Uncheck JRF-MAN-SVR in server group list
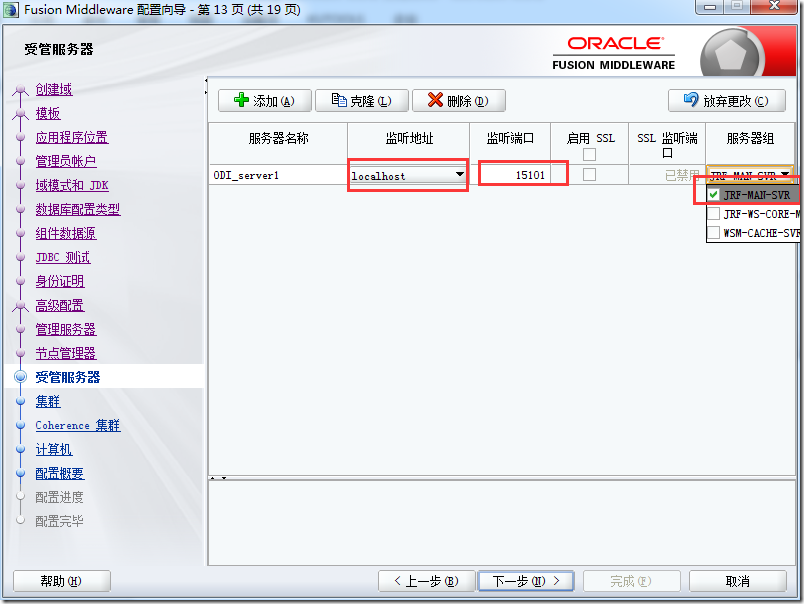Screen dimensions: 804x604 [713, 195]
